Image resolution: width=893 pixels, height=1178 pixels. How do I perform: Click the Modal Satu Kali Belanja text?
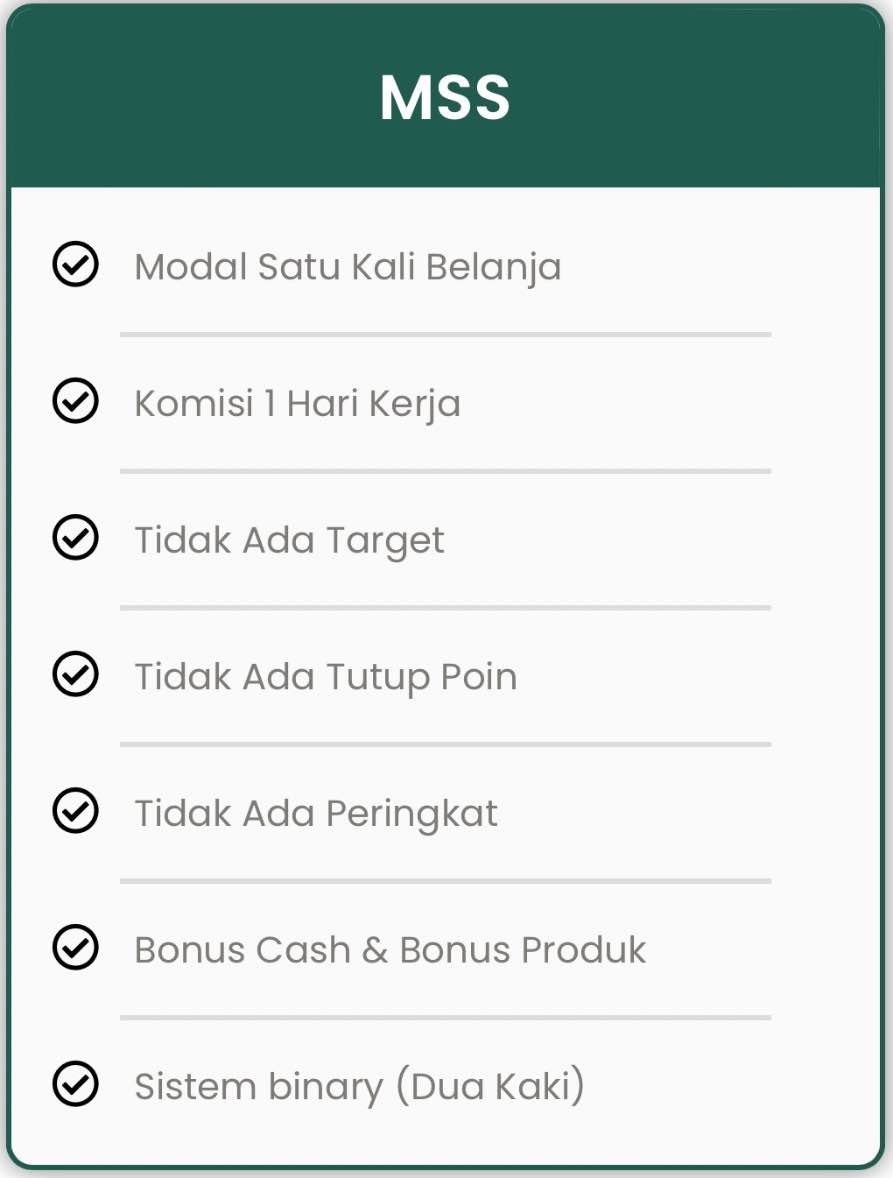[x=348, y=267]
